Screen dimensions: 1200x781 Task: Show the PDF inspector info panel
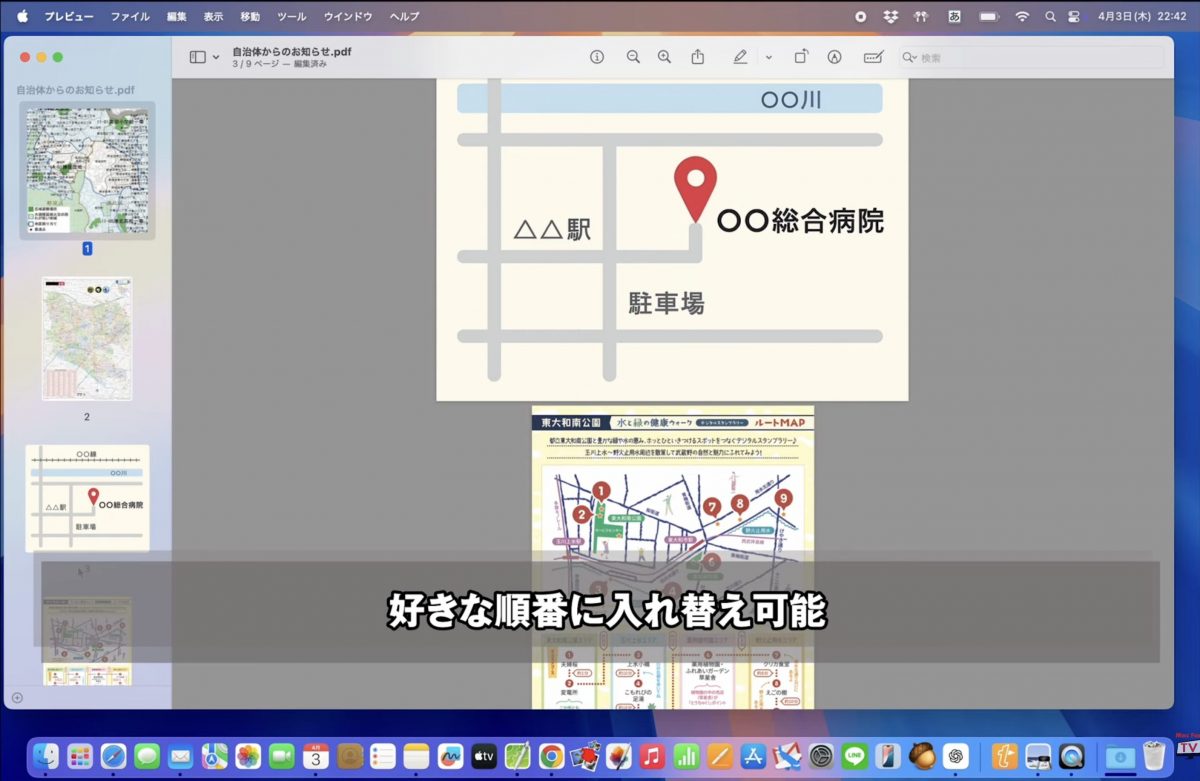click(x=597, y=57)
